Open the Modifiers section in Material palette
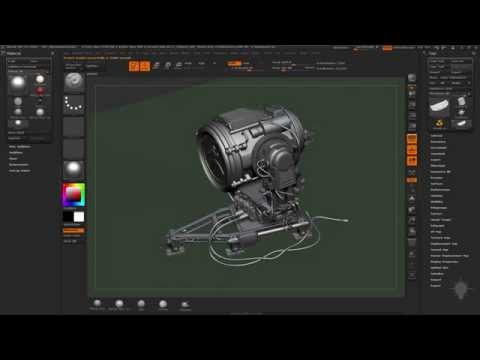The height and width of the screenshot is (360, 480). 16,153
